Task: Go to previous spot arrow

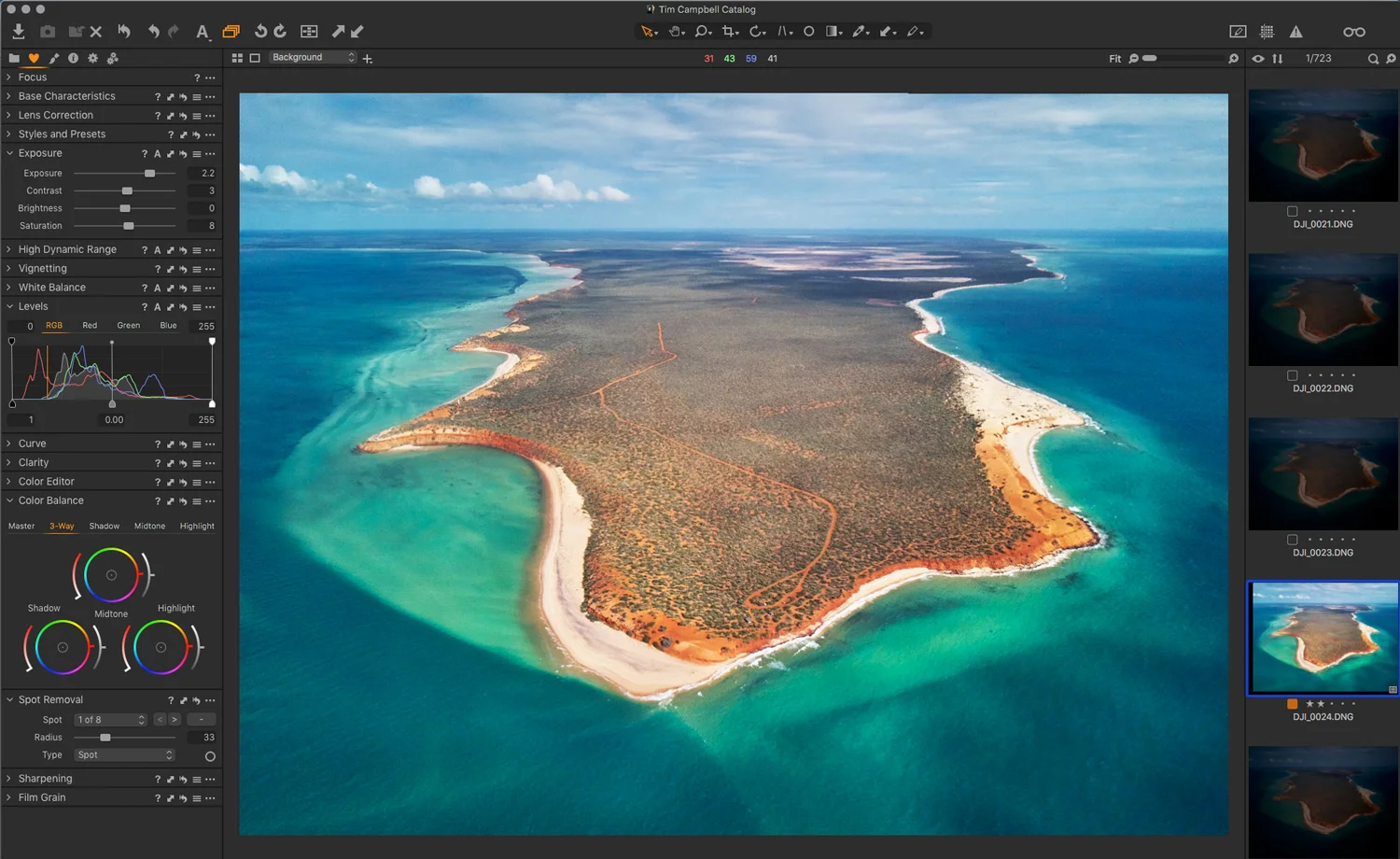Action: pos(160,720)
